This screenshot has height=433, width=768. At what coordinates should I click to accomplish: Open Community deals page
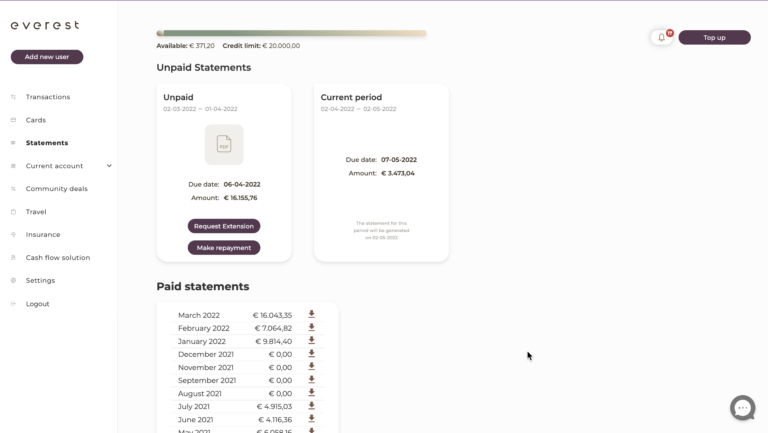tap(57, 189)
